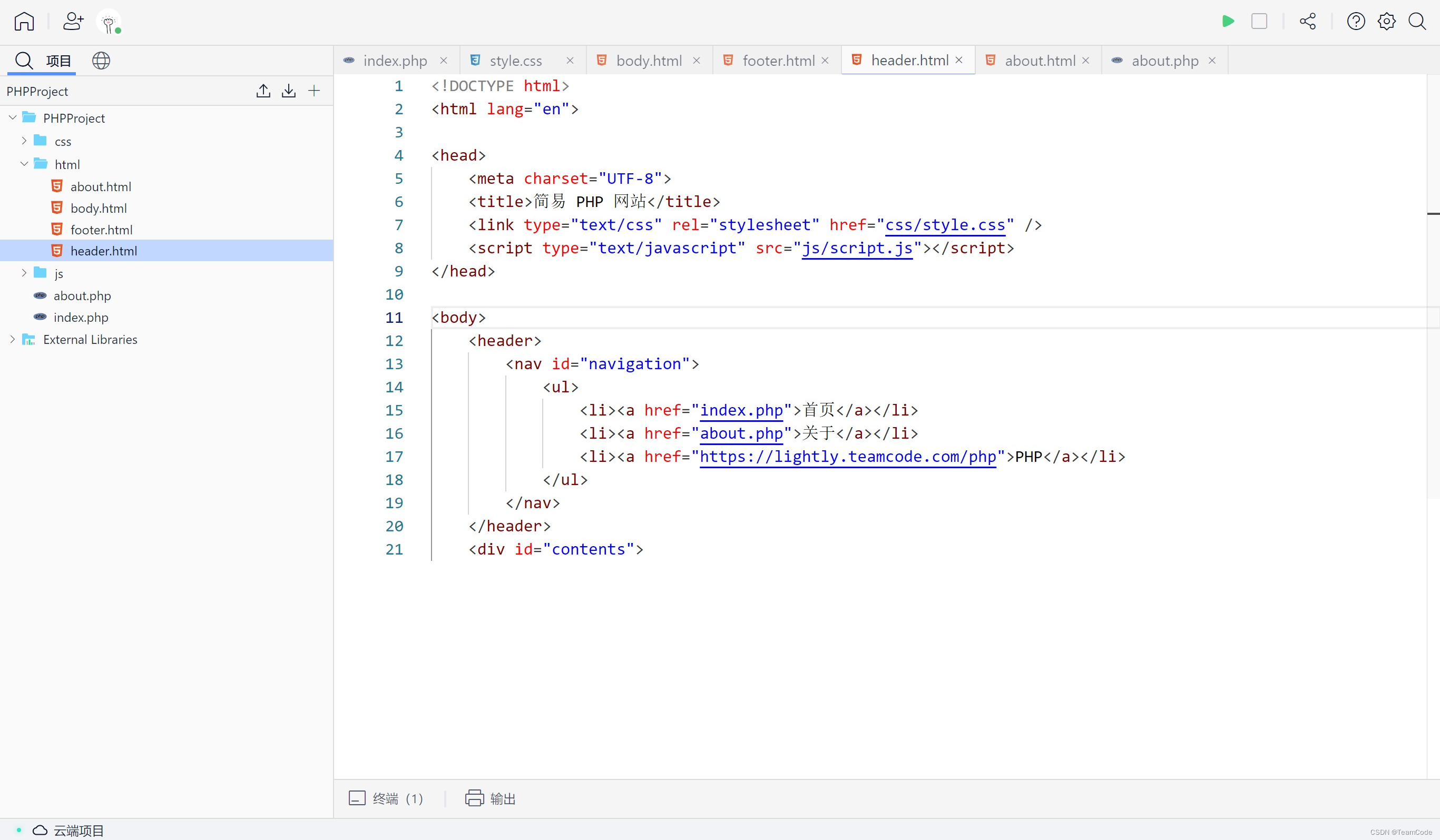The height and width of the screenshot is (840, 1440).
Task: Open the 终端 terminal panel
Action: pyautogui.click(x=386, y=798)
